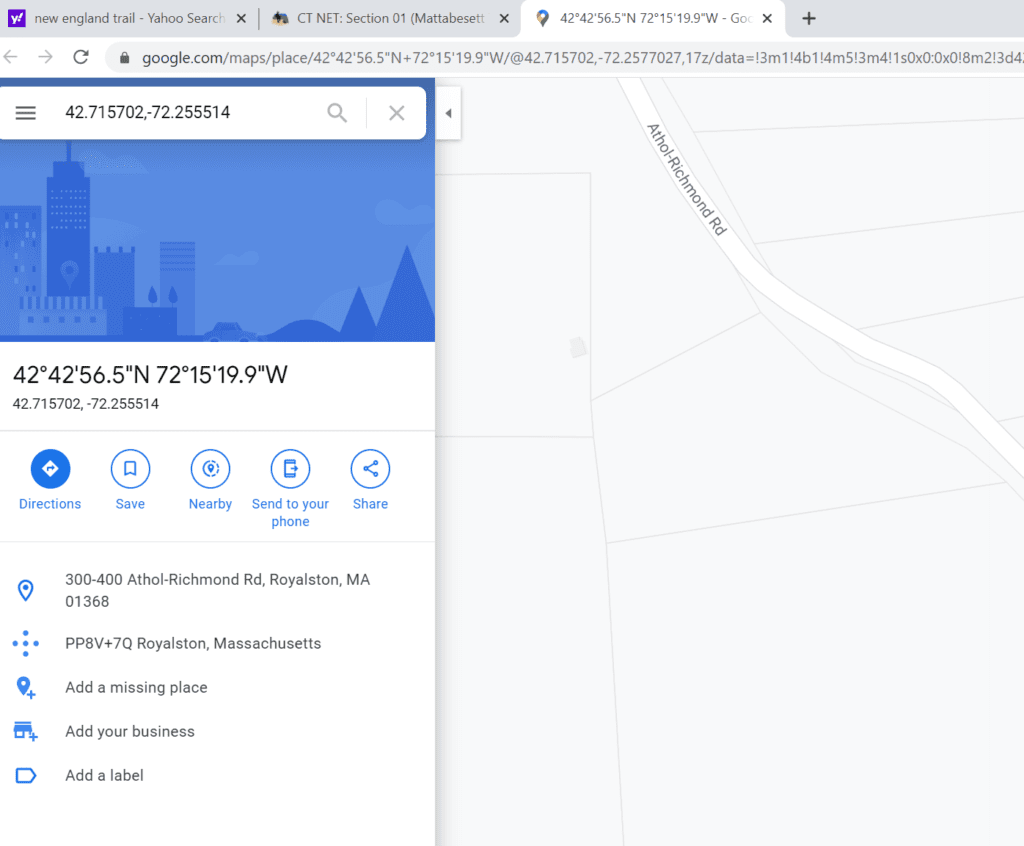Click the Athol-Richmond Rd address entry
The width and height of the screenshot is (1024, 846).
pos(217,590)
